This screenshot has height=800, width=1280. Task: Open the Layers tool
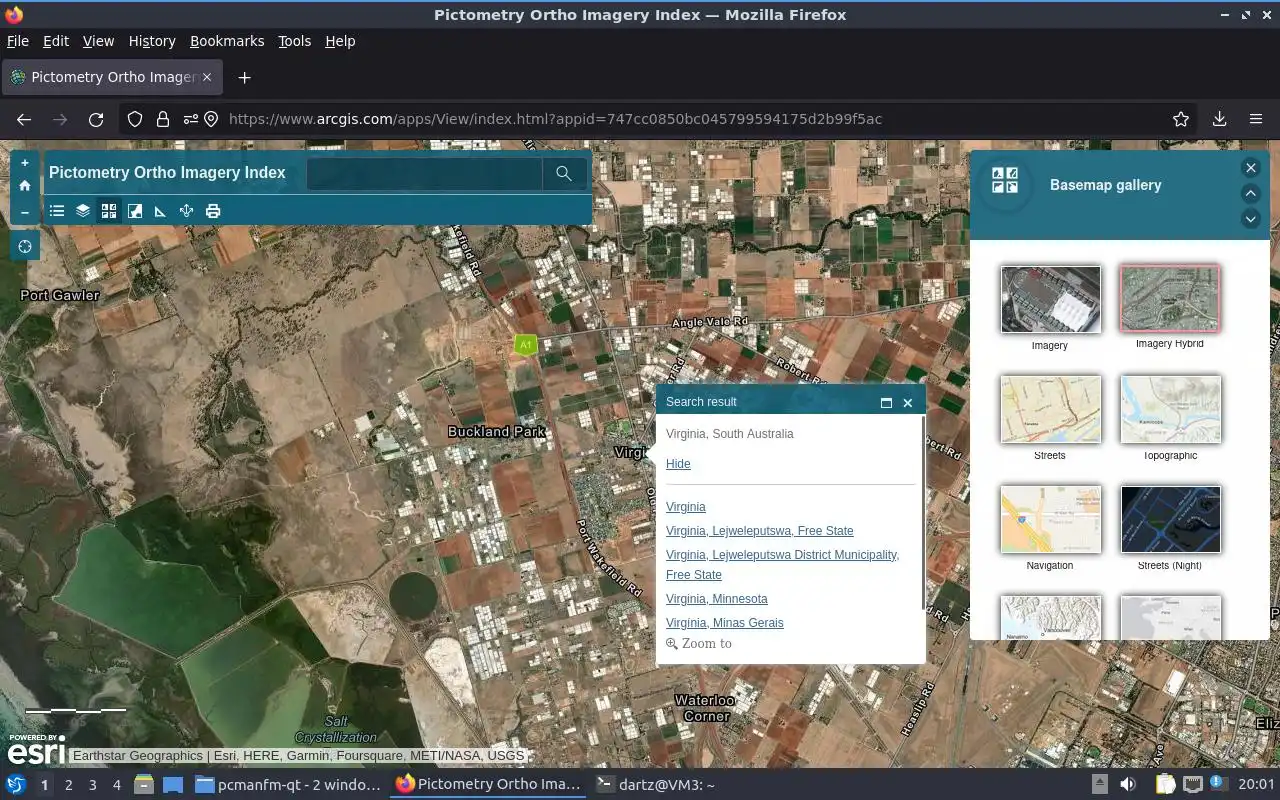tap(83, 211)
